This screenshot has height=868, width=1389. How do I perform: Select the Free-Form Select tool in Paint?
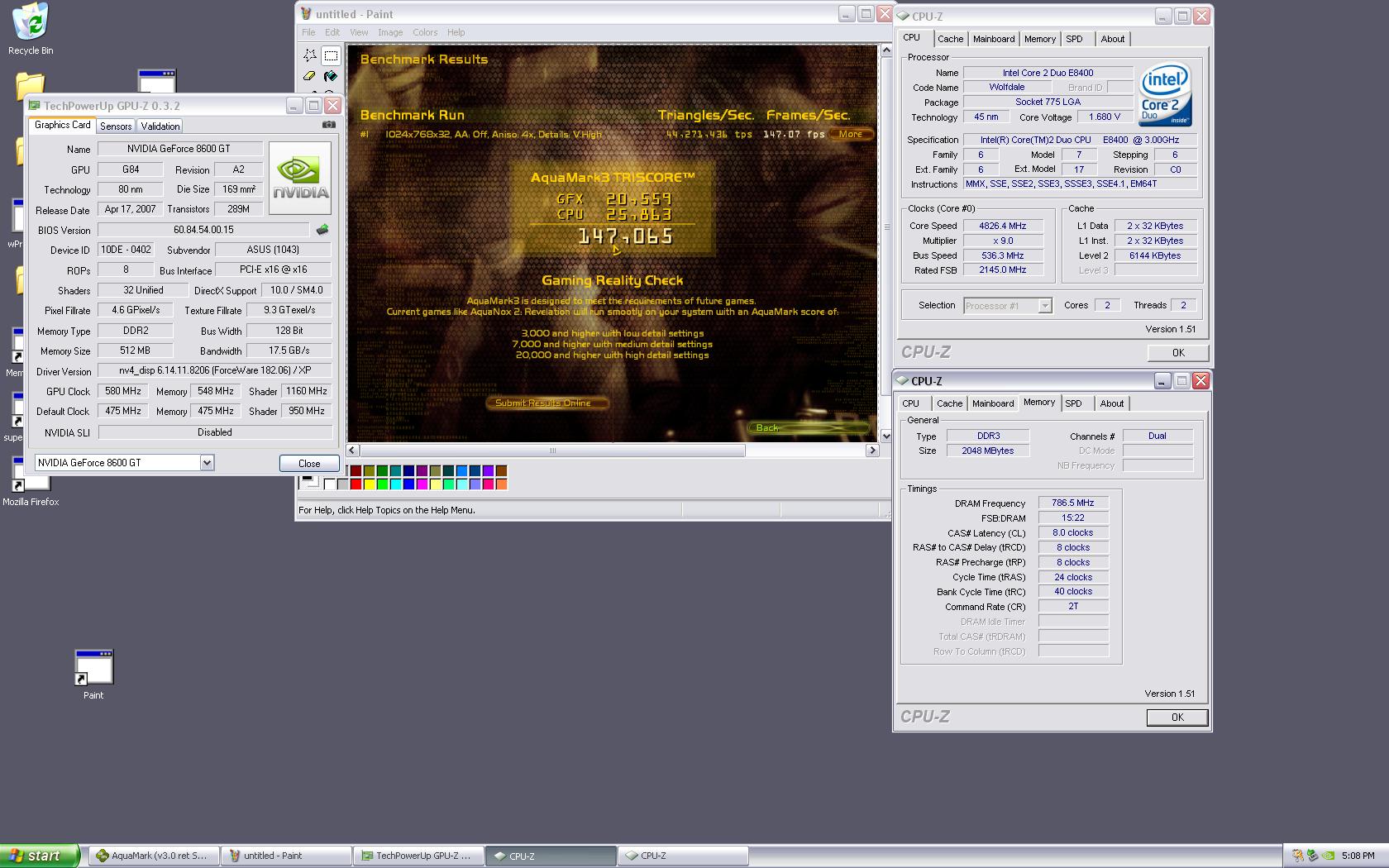(310, 55)
